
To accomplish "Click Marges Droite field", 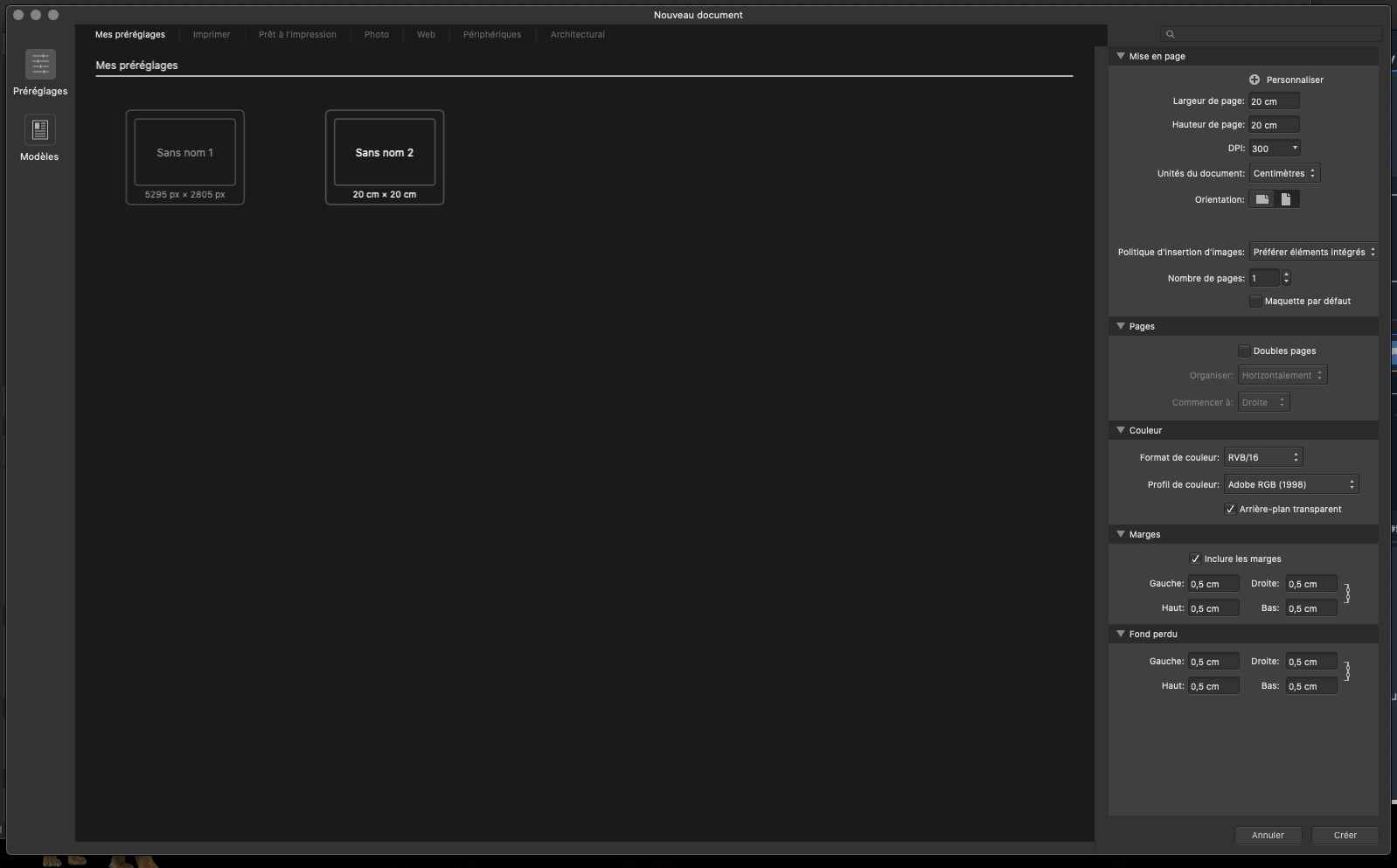I will (1311, 584).
